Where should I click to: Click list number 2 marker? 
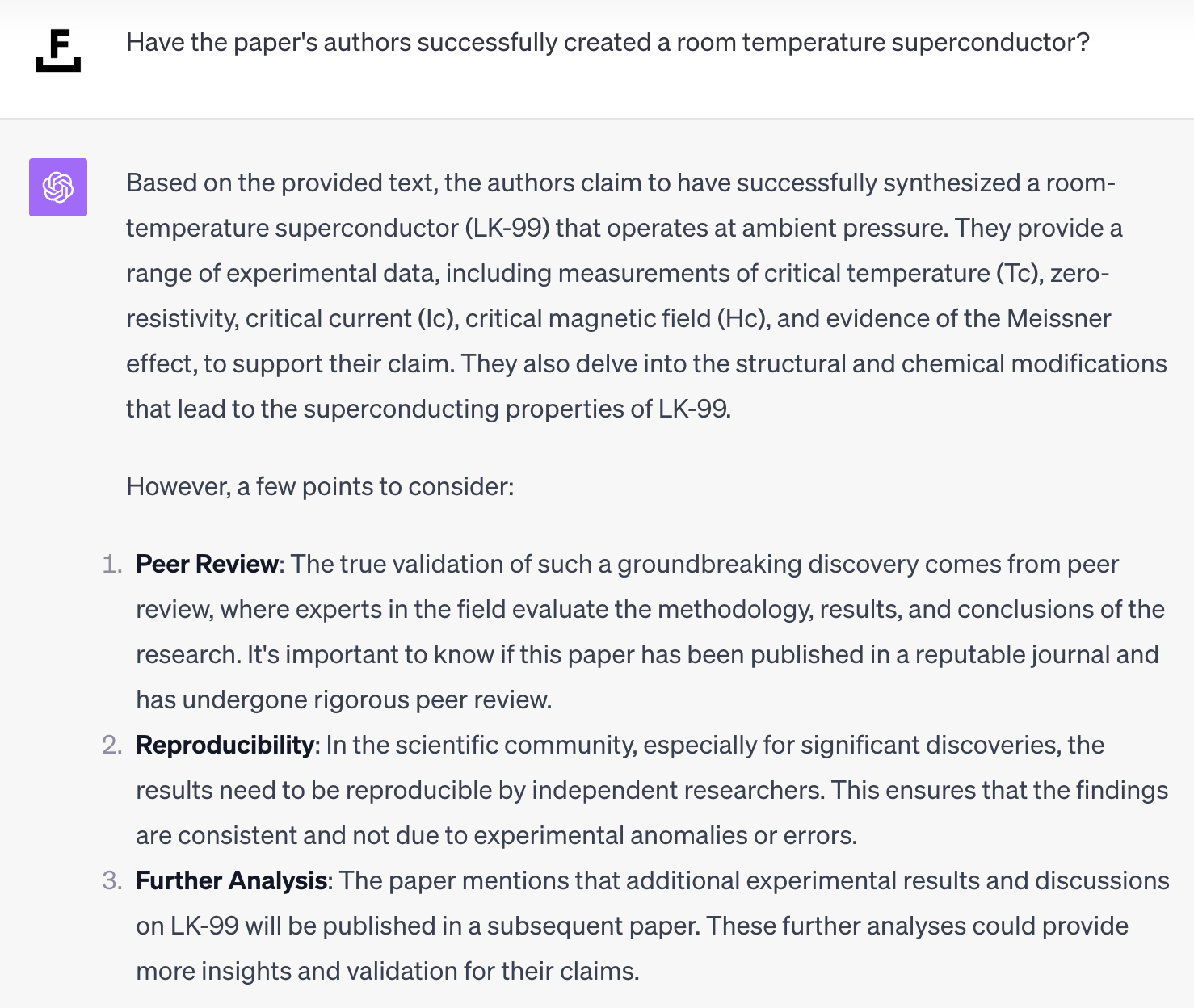[x=111, y=745]
